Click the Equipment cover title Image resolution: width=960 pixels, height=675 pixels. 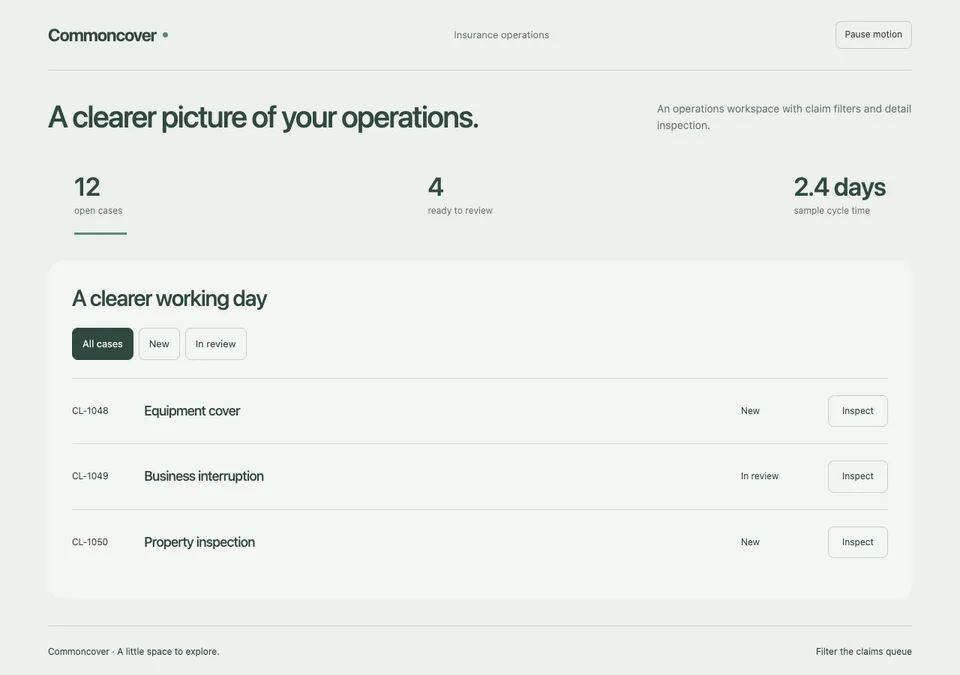[x=192, y=411]
